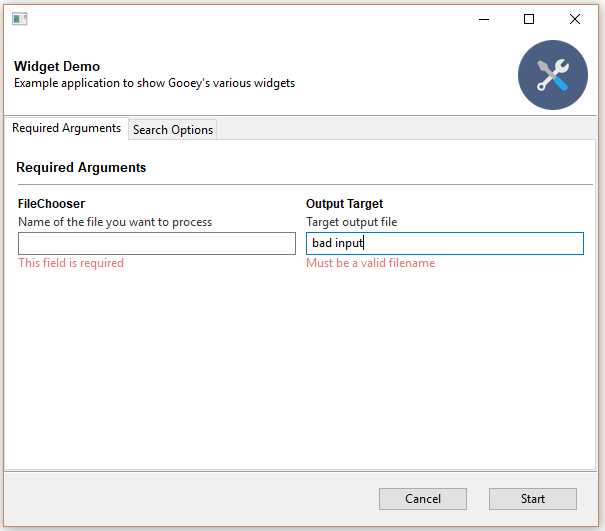Select the Required Arguments tab
This screenshot has height=531, width=605.
click(66, 129)
